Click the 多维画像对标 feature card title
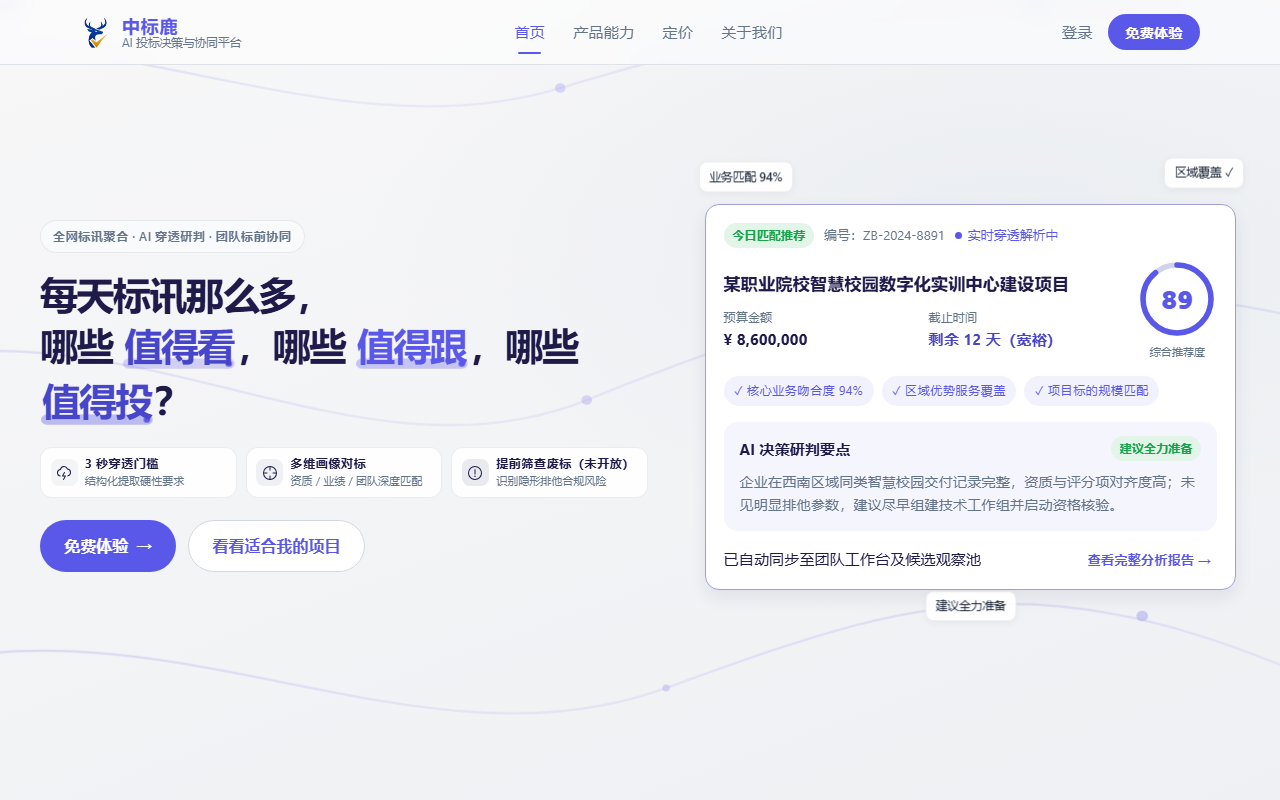1280x800 pixels. click(x=328, y=464)
